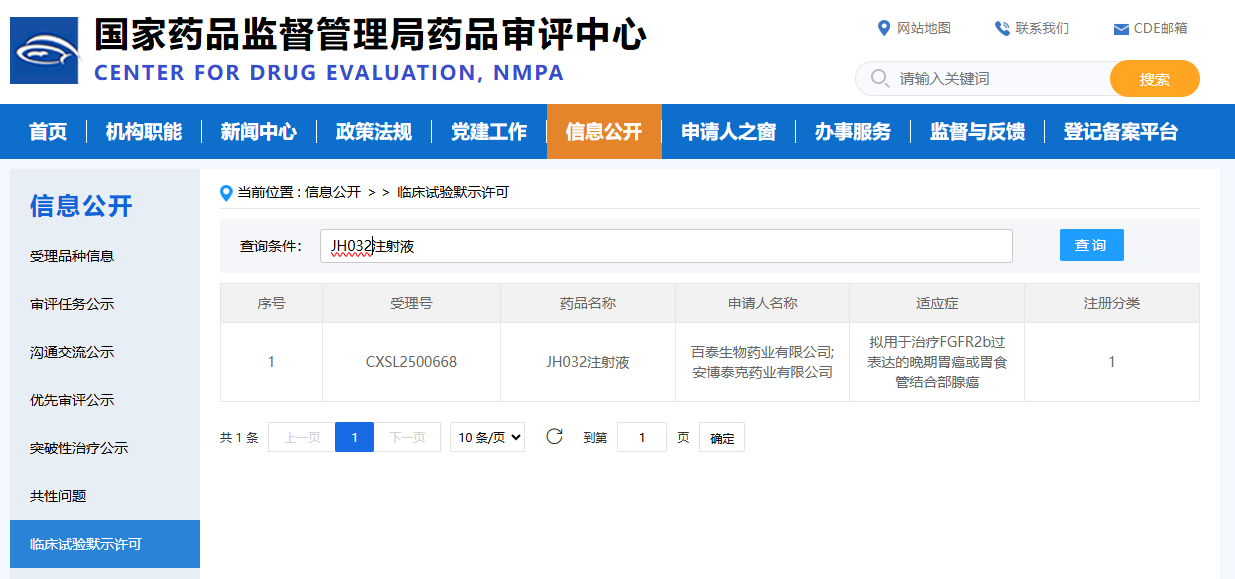
Task: Open the 信息公开 navigation tab
Action: (603, 132)
